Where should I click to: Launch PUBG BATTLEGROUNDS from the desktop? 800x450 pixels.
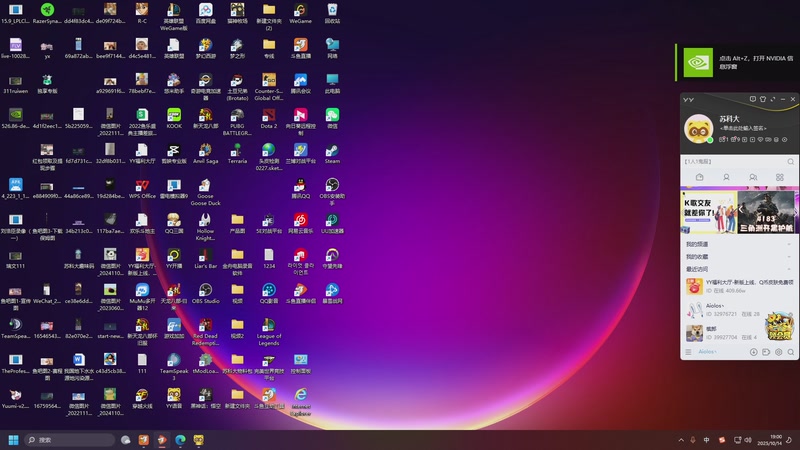tap(237, 122)
